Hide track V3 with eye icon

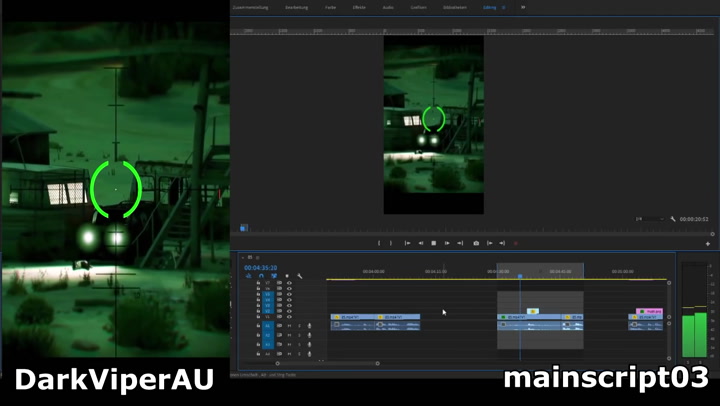pyautogui.click(x=289, y=305)
